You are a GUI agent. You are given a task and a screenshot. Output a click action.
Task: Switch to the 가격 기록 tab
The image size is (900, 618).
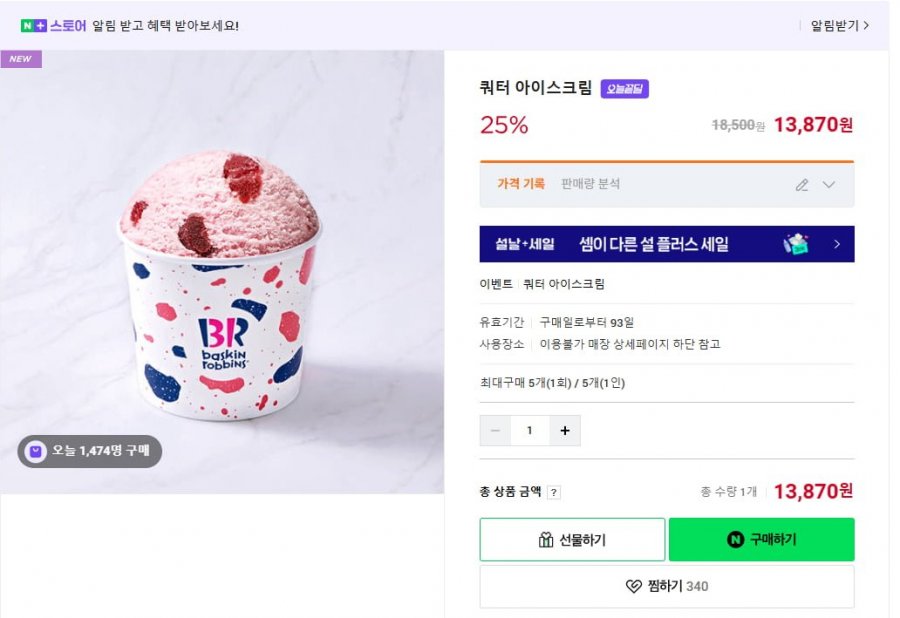pos(521,184)
